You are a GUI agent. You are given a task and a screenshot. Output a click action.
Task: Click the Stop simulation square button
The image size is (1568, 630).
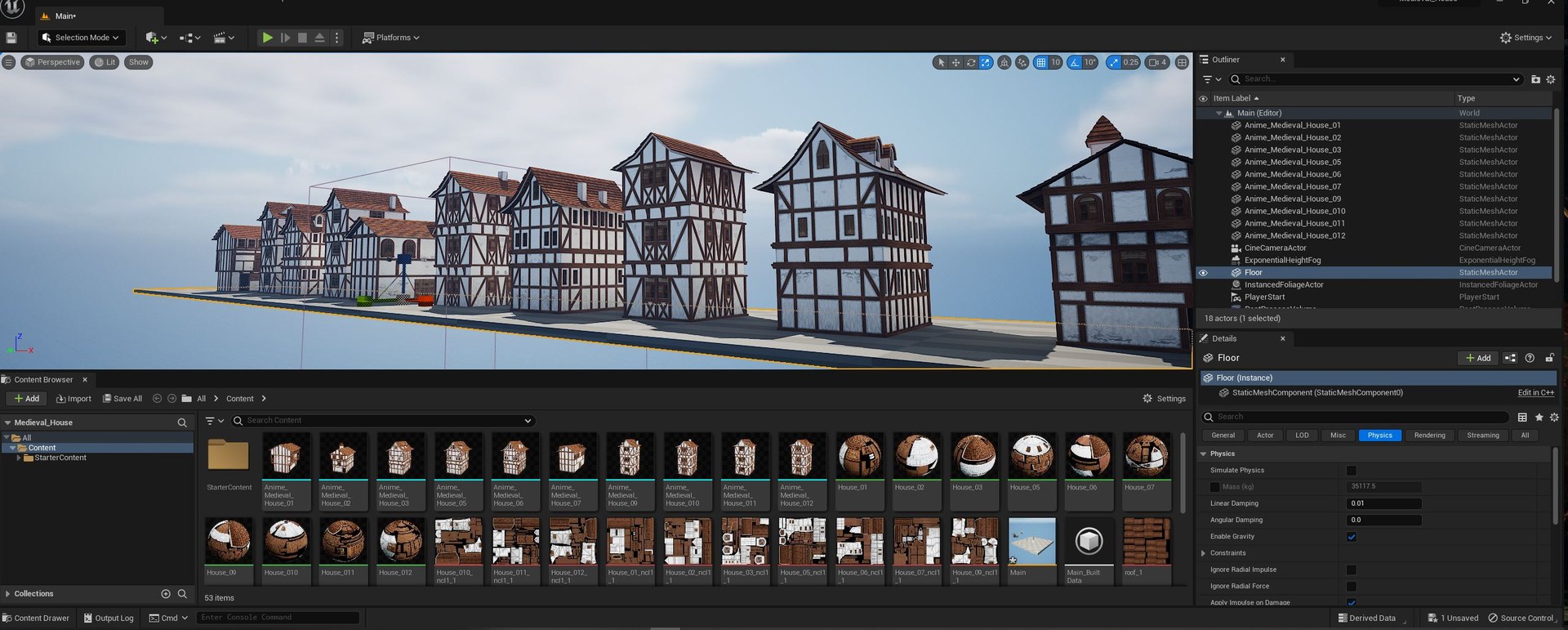(302, 38)
